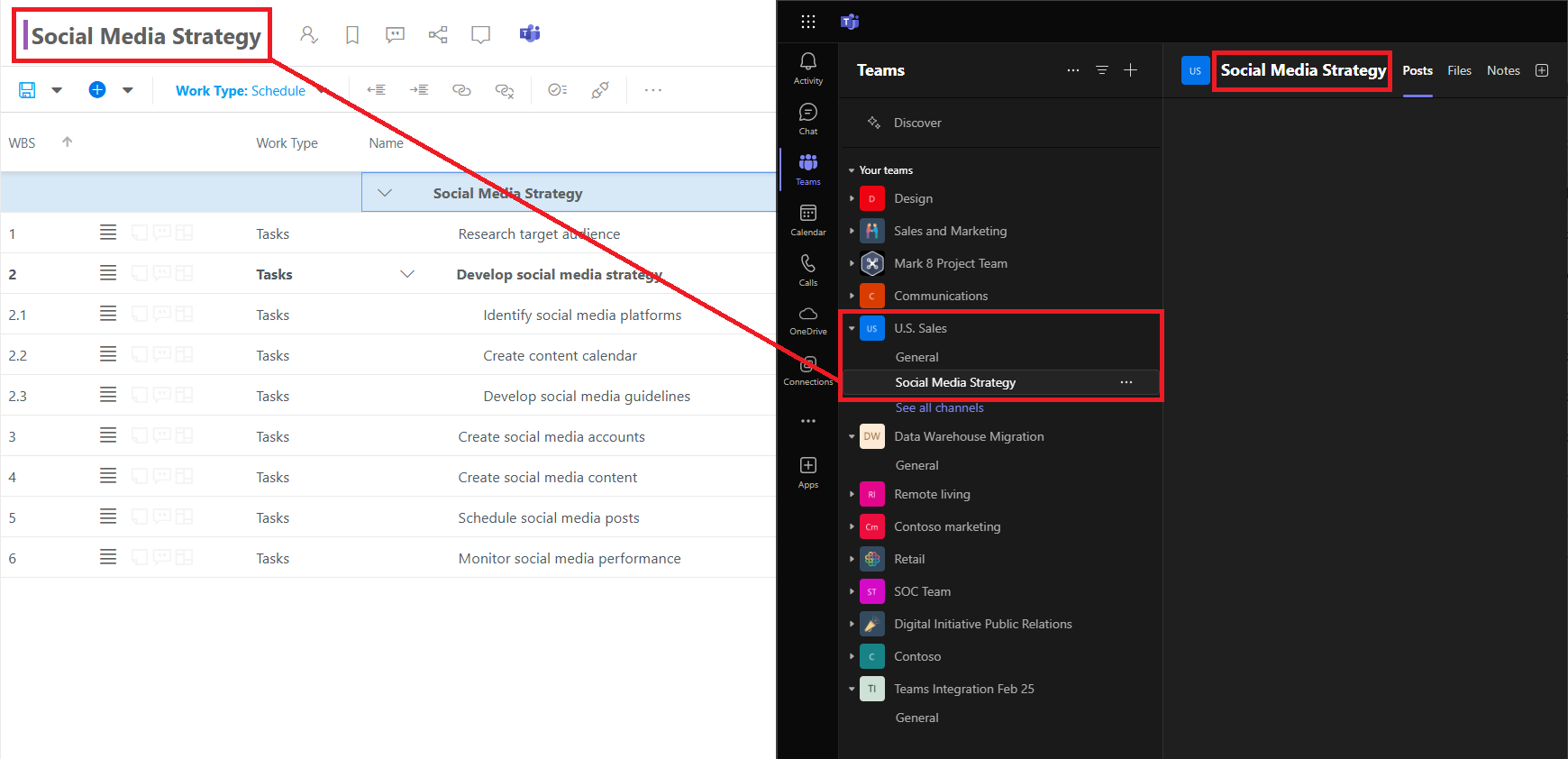The width and height of the screenshot is (1568, 759).
Task: Click the plus icon to create or join team
Action: 1130,70
